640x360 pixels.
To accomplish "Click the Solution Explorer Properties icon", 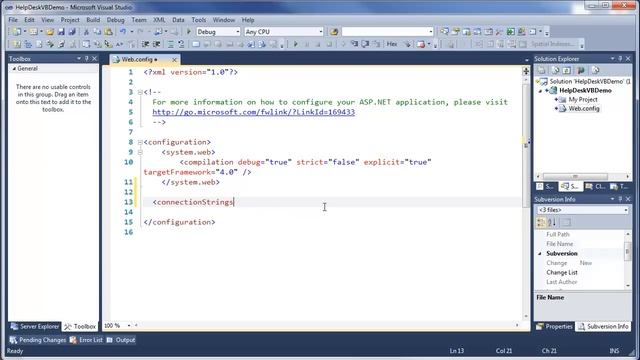I will point(542,70).
